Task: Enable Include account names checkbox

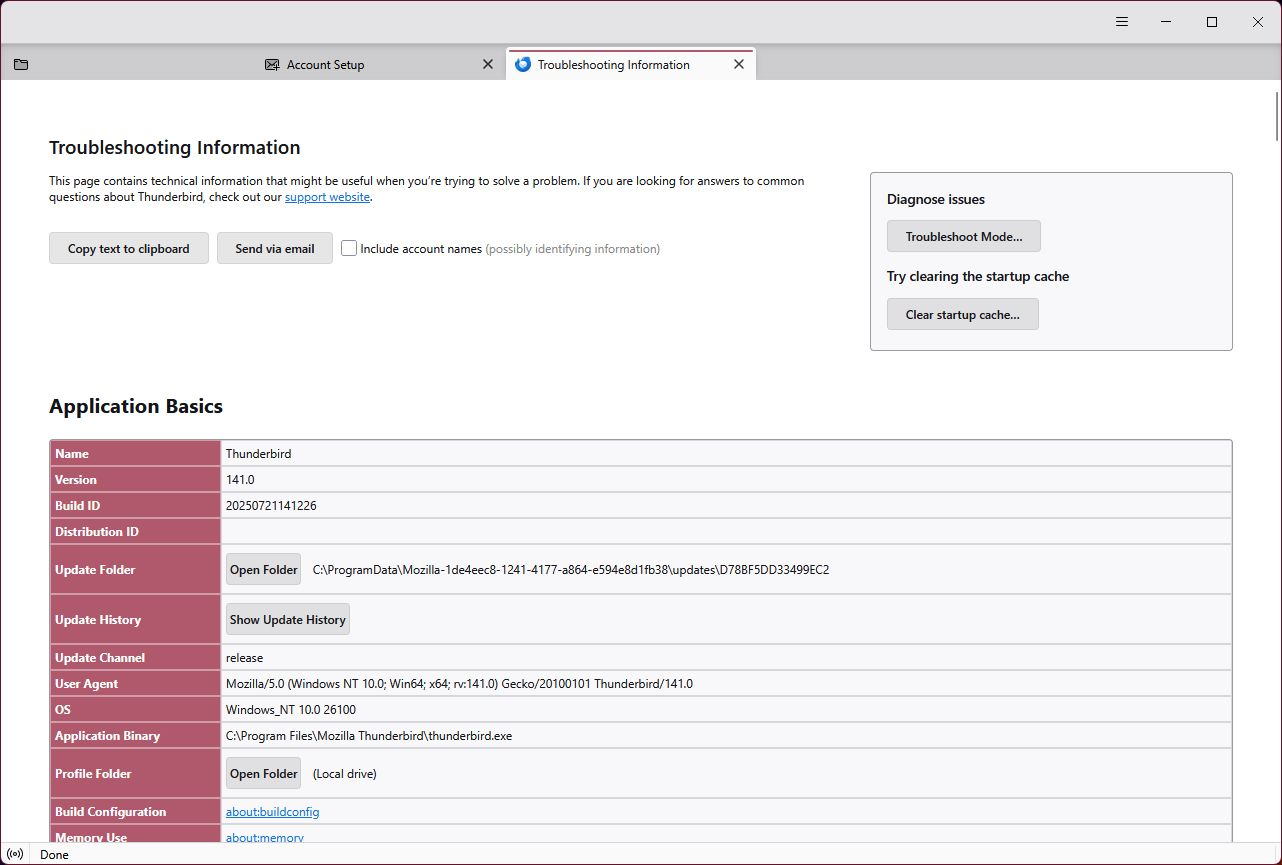Action: (349, 248)
